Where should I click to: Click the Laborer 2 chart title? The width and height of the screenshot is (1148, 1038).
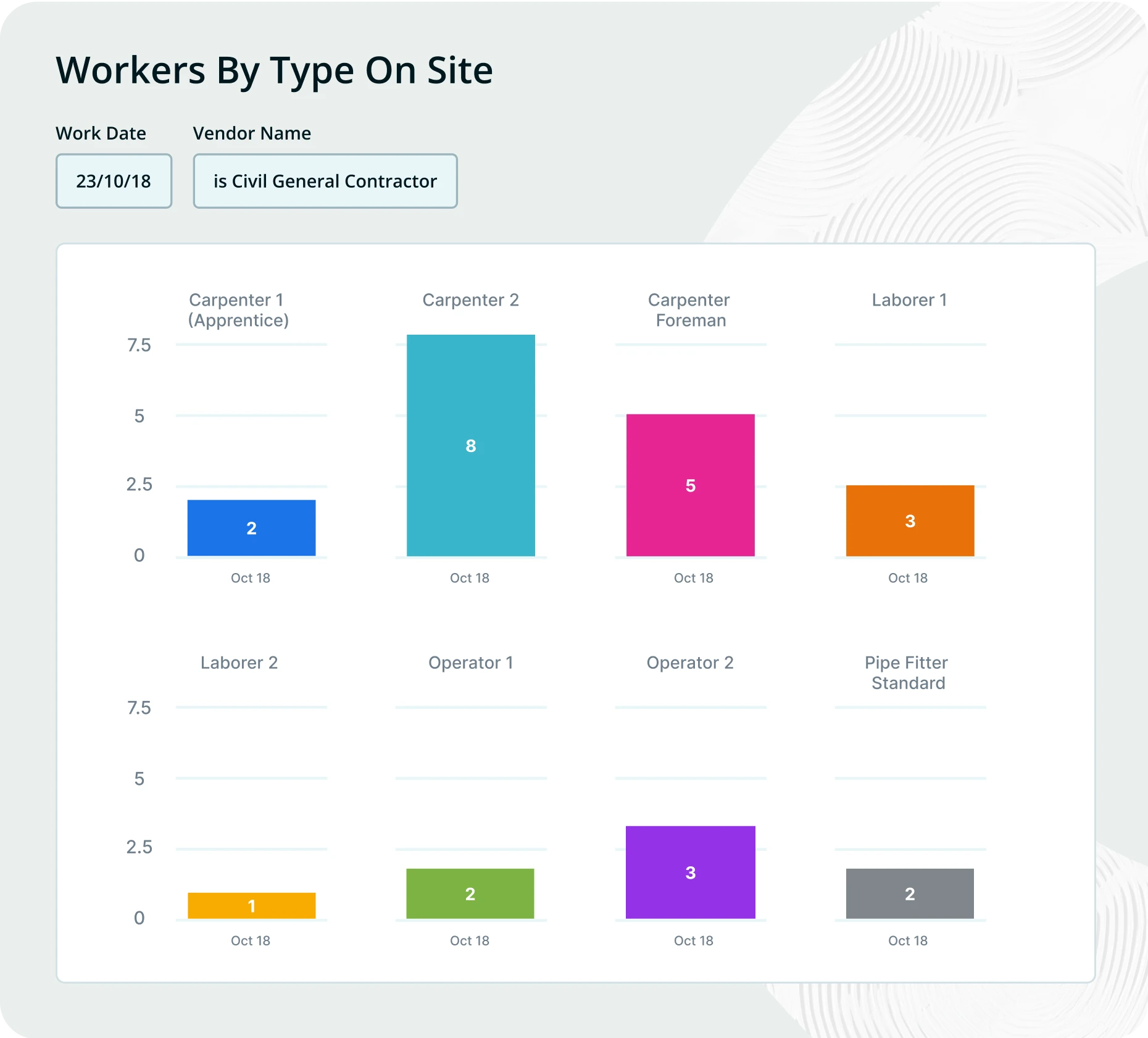[x=239, y=663]
